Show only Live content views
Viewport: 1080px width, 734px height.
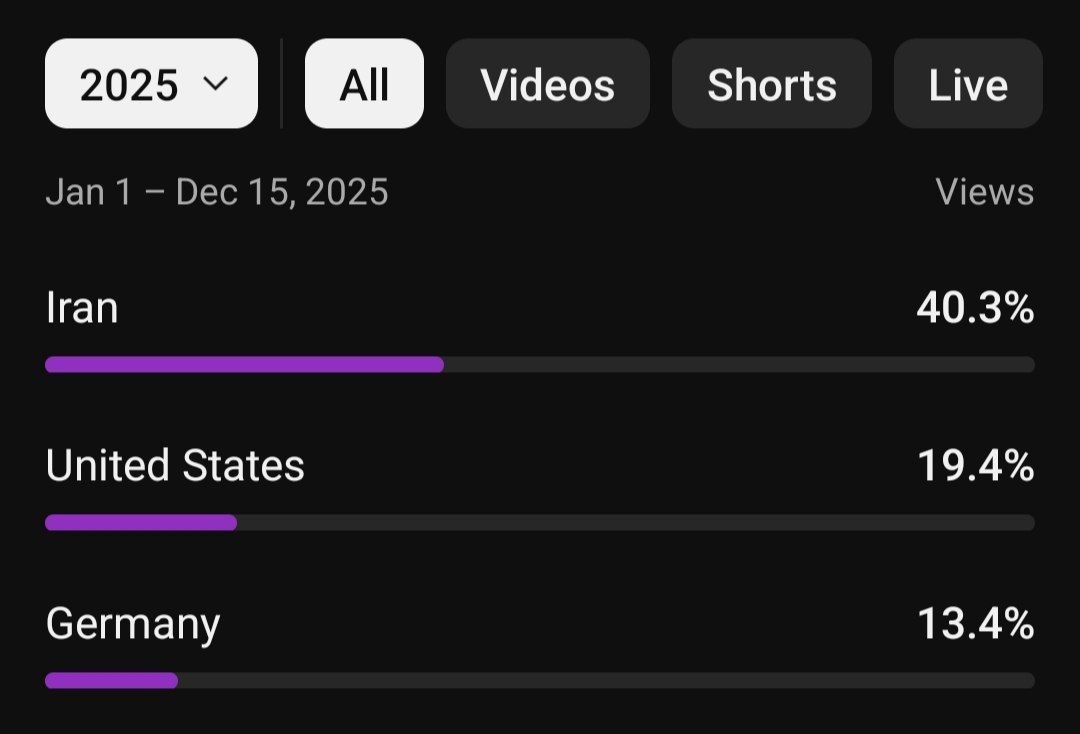tap(967, 84)
